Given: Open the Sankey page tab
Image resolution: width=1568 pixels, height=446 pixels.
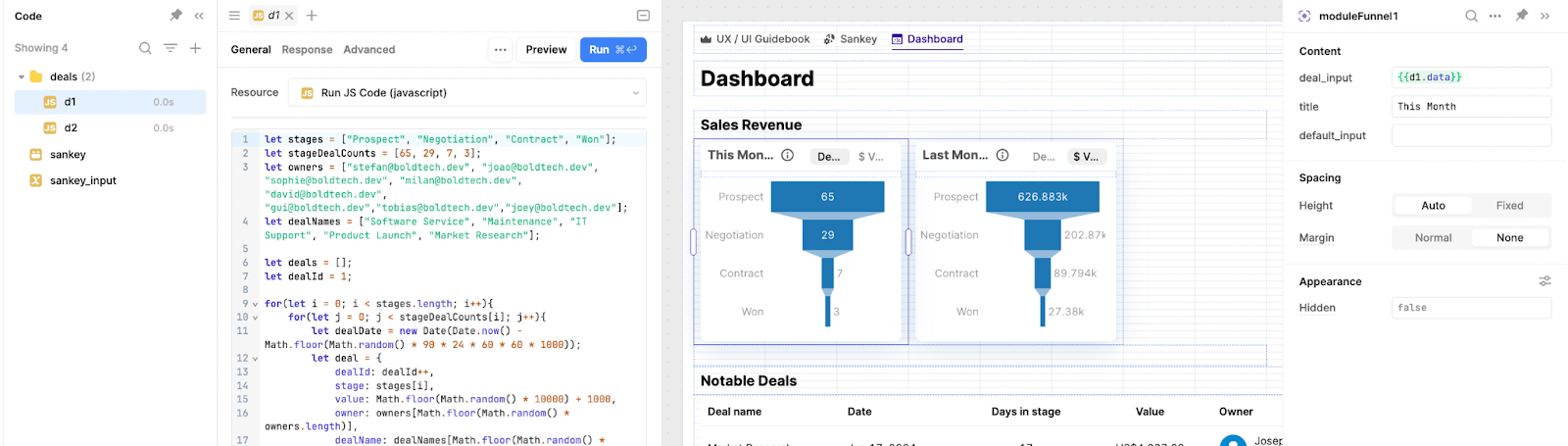Looking at the screenshot, I should pos(851,39).
